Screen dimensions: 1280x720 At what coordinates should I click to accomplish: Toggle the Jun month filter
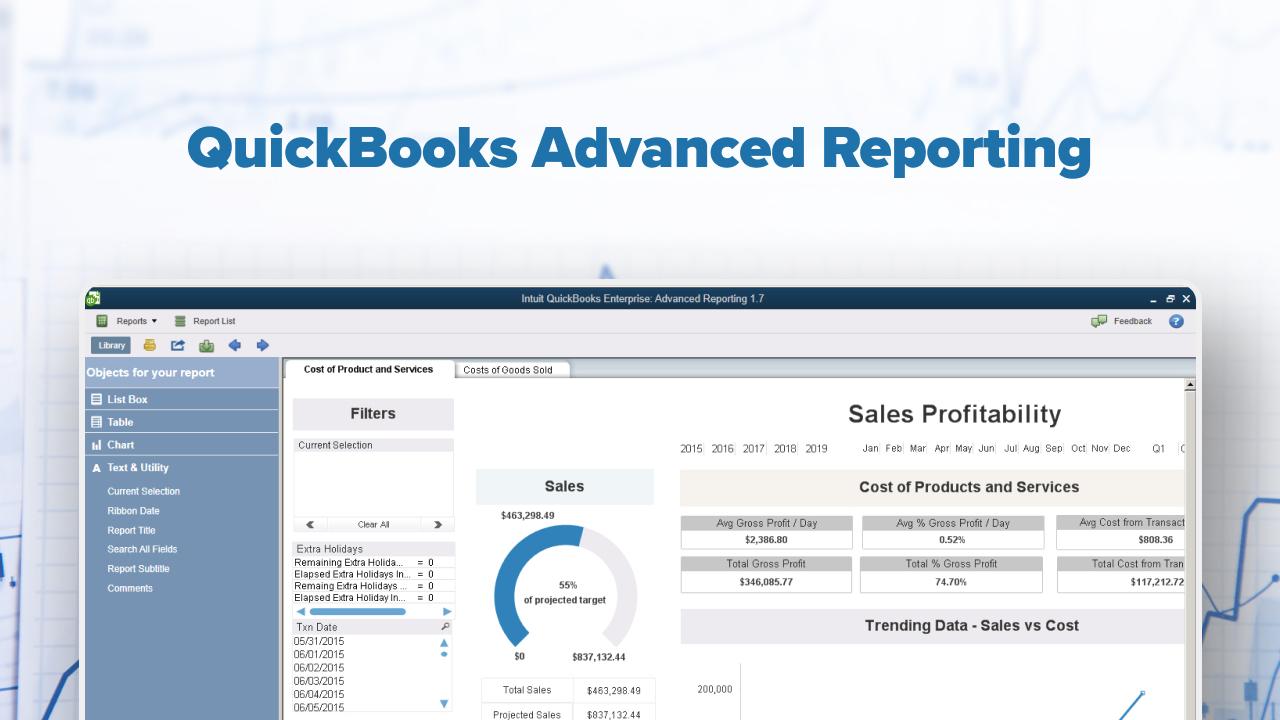click(x=988, y=449)
